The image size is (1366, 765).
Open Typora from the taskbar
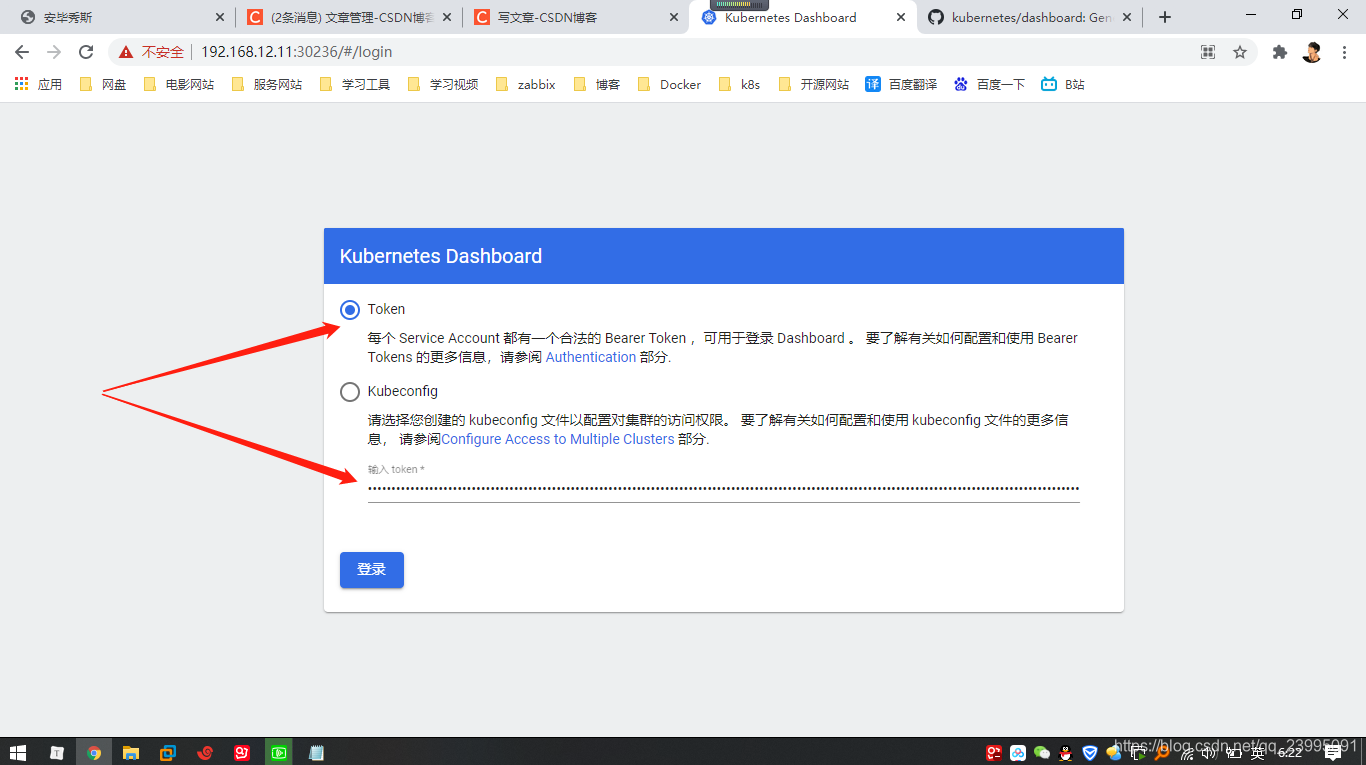click(57, 752)
